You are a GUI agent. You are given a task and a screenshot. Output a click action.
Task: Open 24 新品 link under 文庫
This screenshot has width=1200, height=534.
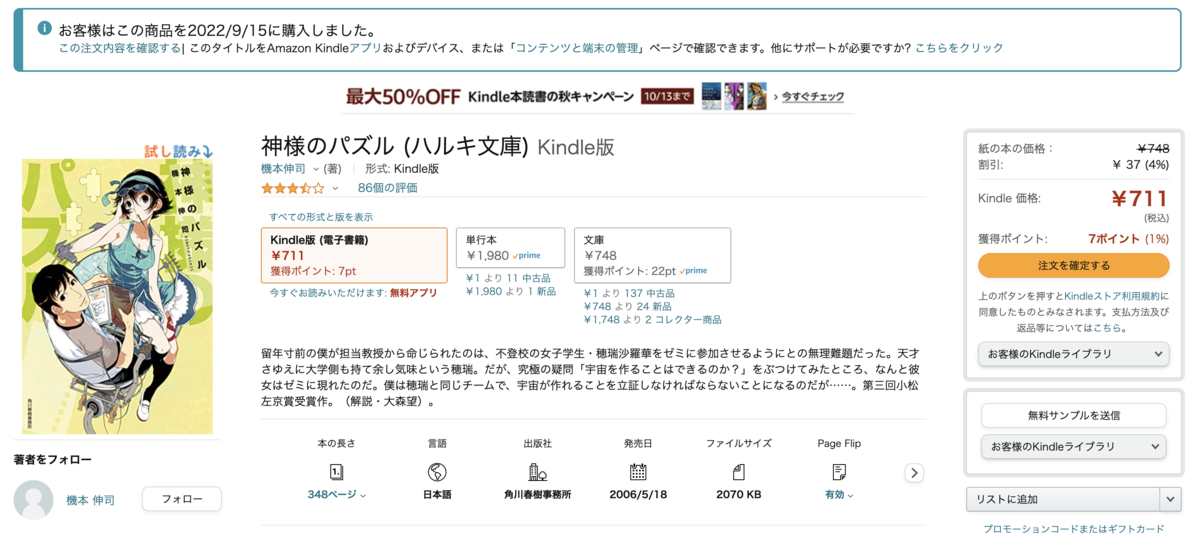(654, 306)
